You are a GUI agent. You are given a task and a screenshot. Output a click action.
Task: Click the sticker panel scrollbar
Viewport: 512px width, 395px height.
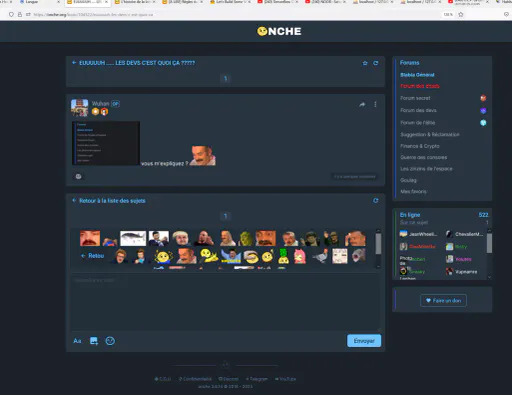pos(378,244)
